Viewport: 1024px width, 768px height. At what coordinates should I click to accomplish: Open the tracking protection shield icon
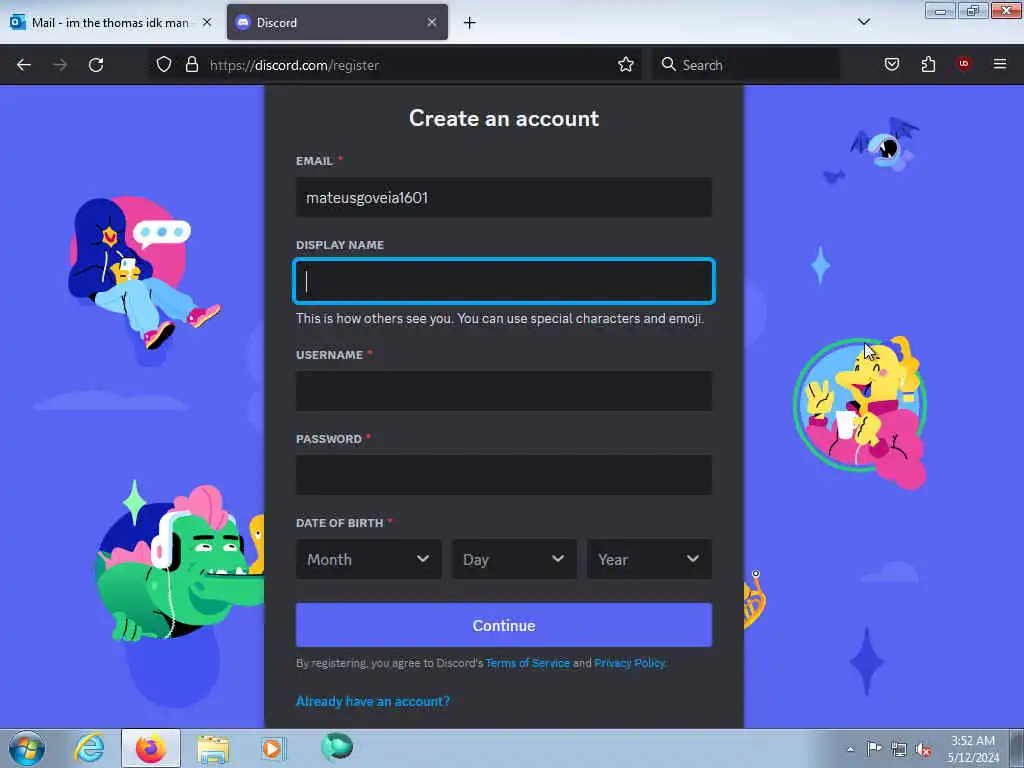point(164,64)
